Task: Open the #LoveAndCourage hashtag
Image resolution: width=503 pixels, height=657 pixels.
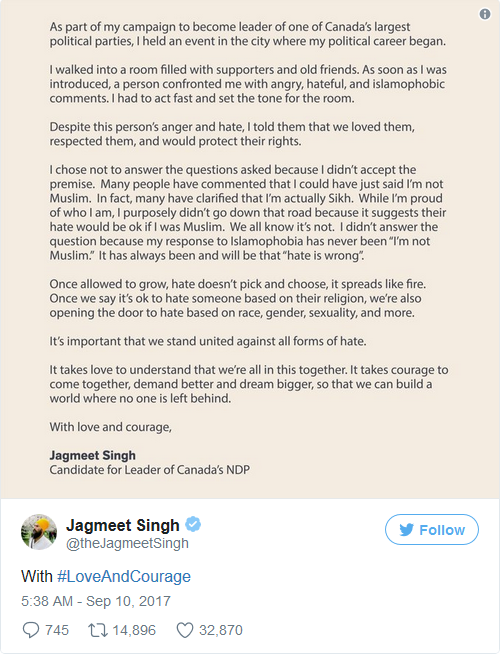Action: pyautogui.click(x=124, y=577)
